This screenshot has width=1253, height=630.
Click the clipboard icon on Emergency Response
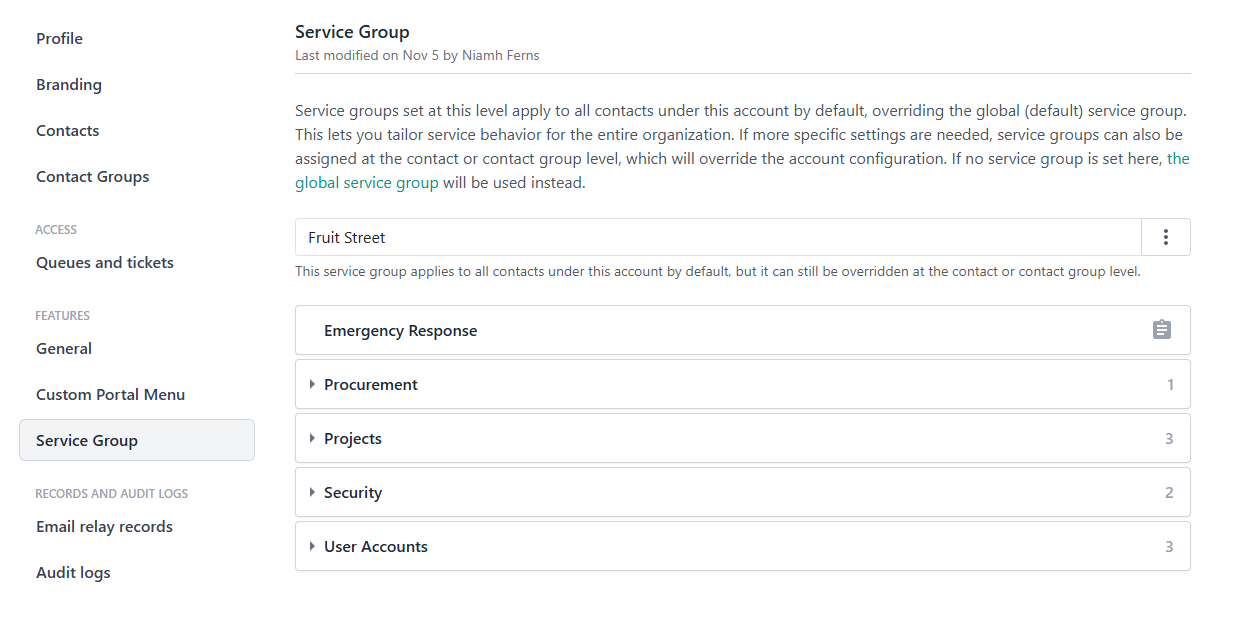[1161, 330]
